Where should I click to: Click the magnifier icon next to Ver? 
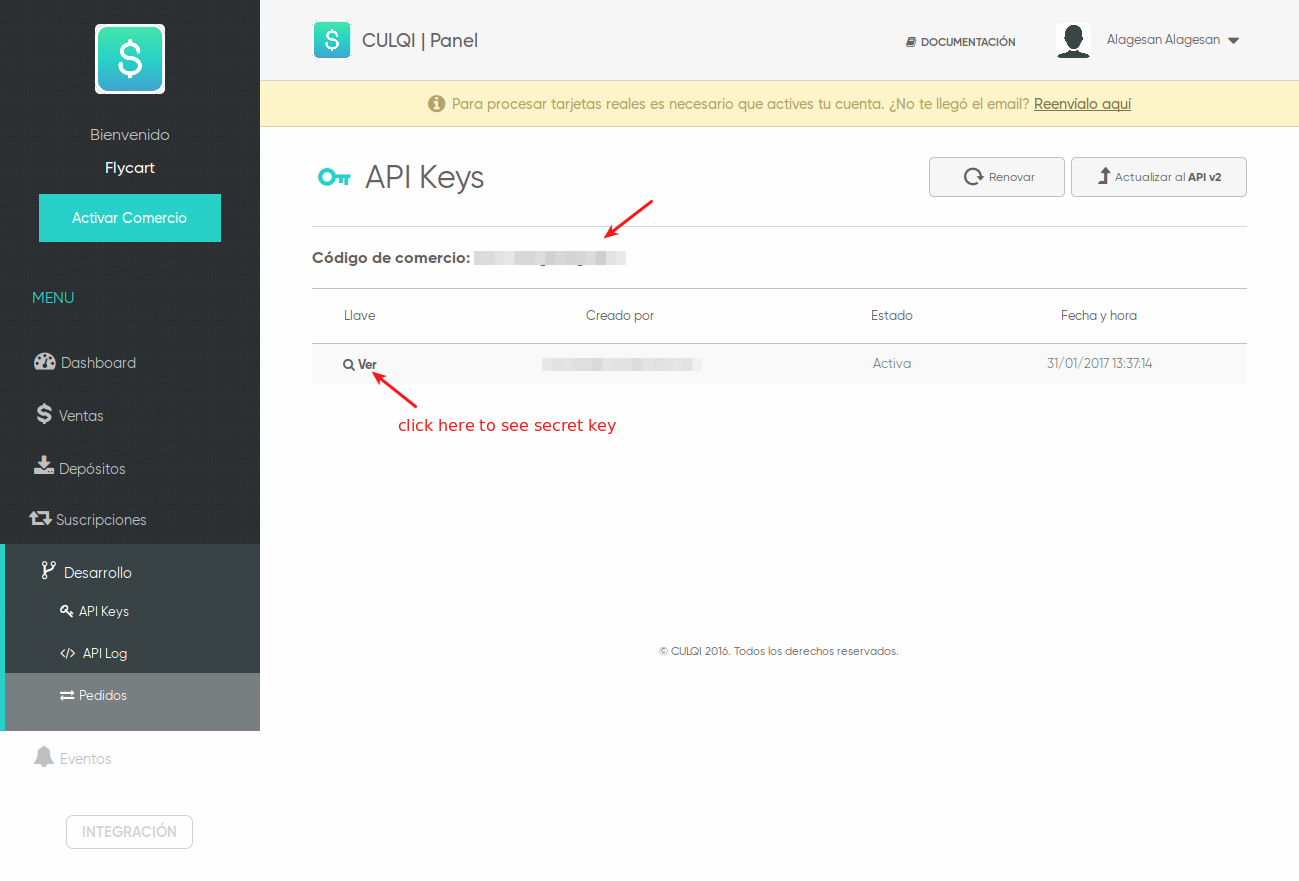[x=348, y=365]
